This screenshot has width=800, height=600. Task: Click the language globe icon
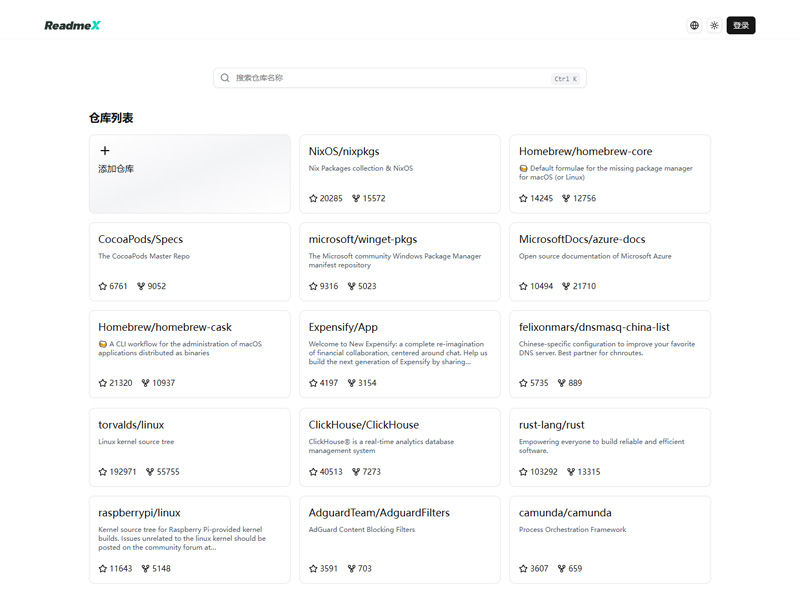pyautogui.click(x=694, y=26)
